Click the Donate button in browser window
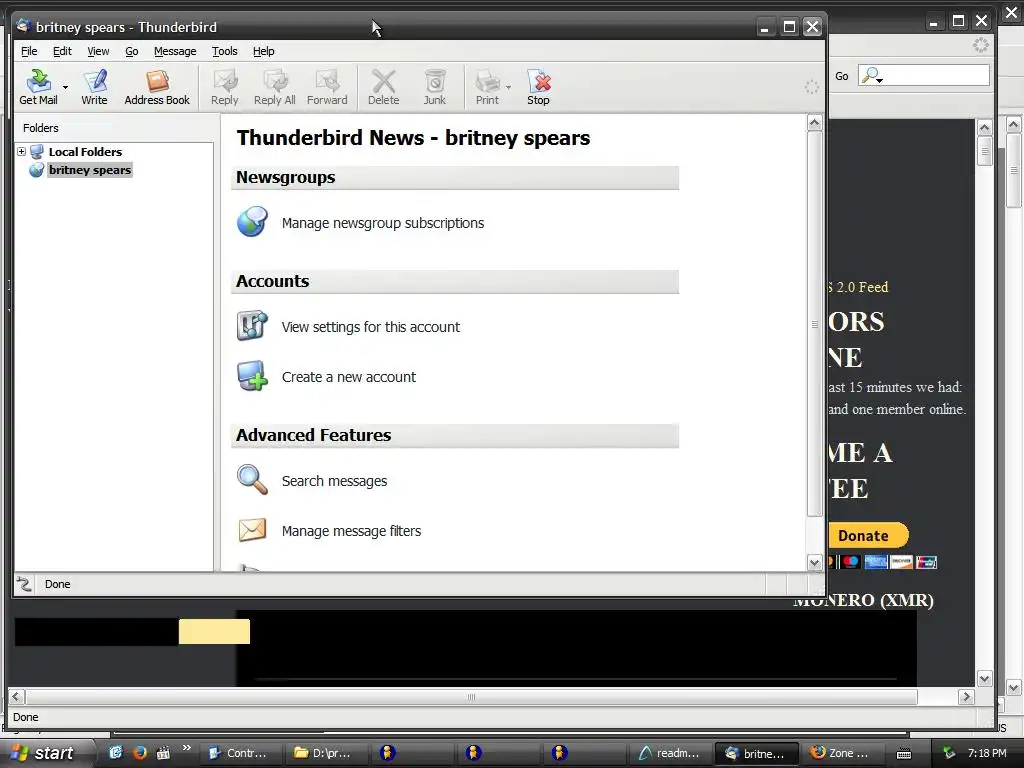Viewport: 1024px width, 768px height. coord(868,536)
